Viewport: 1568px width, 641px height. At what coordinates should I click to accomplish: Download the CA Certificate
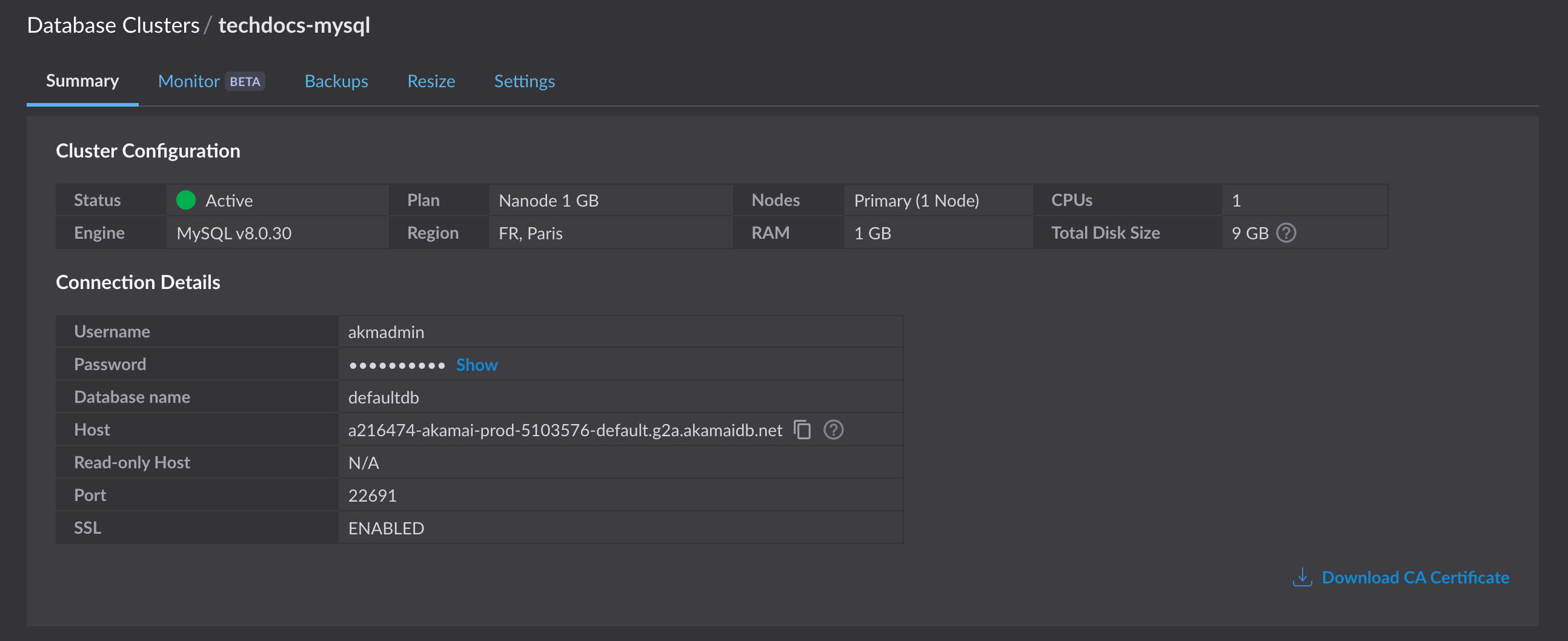click(x=1415, y=577)
